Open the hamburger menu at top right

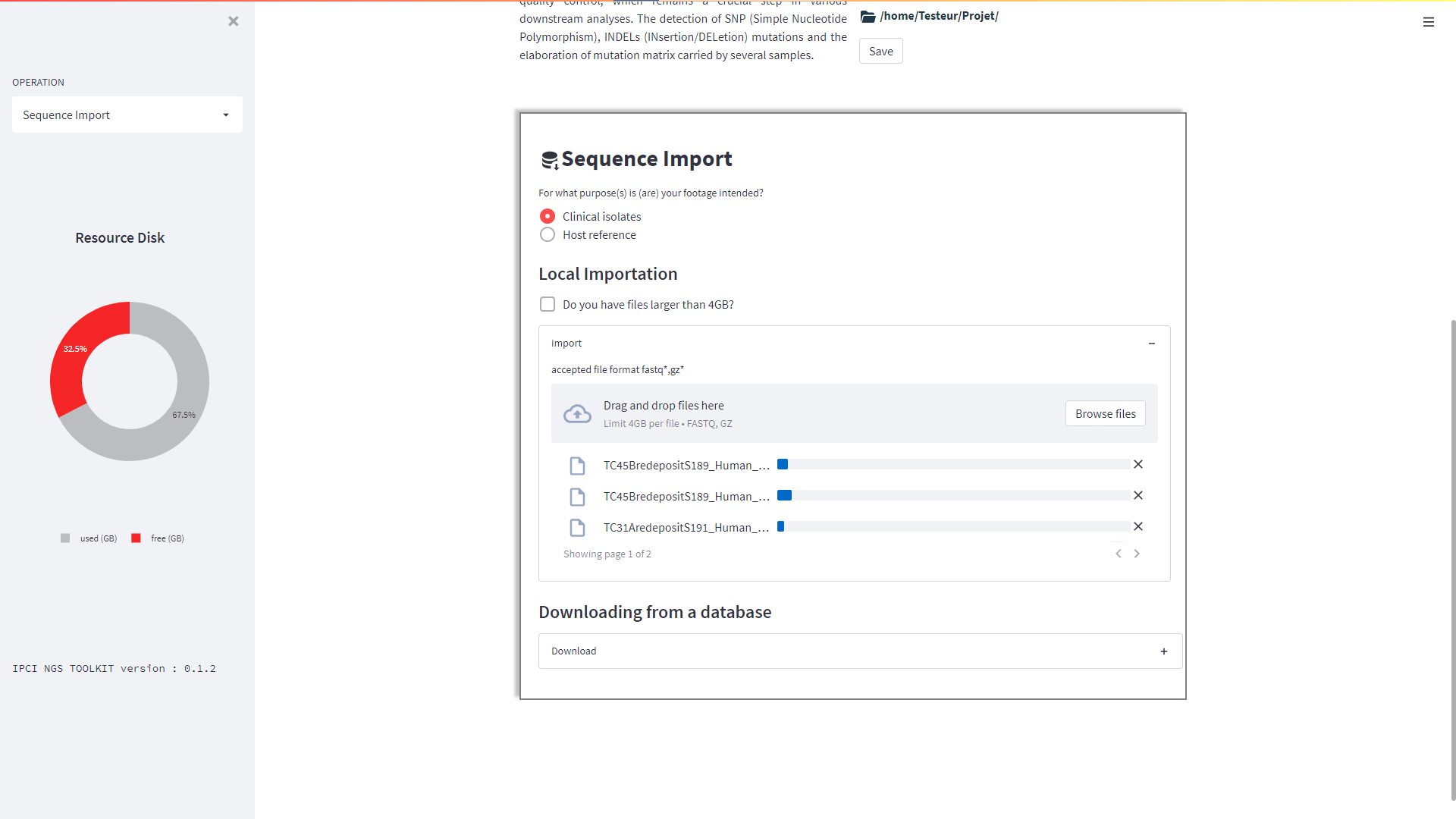click(1429, 22)
